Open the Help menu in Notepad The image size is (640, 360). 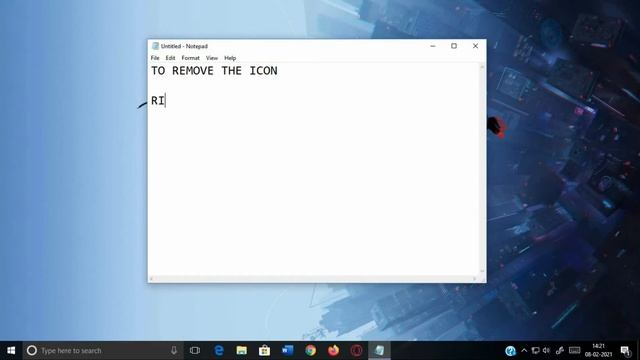(230, 58)
